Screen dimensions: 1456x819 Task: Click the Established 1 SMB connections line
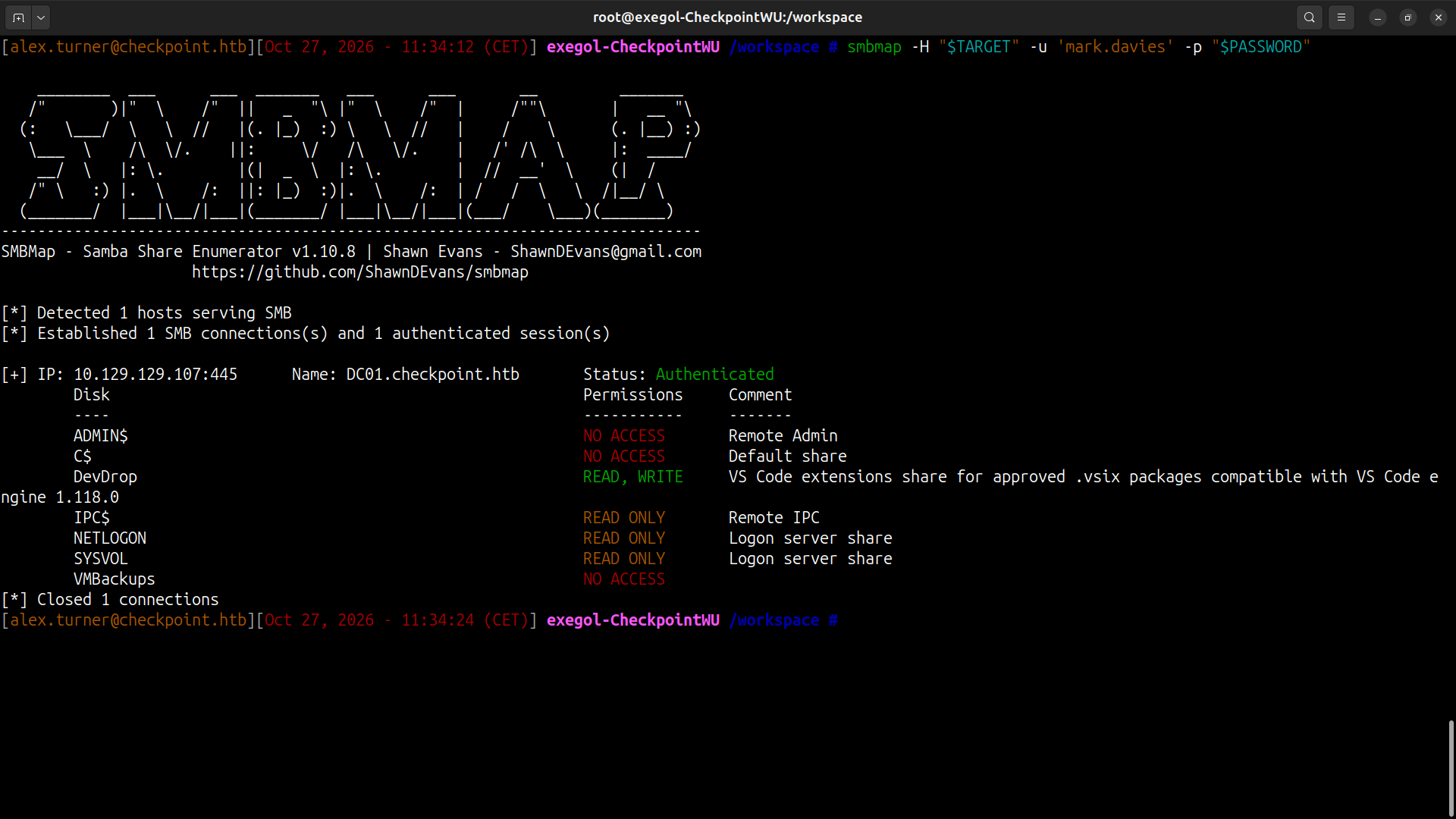(306, 334)
